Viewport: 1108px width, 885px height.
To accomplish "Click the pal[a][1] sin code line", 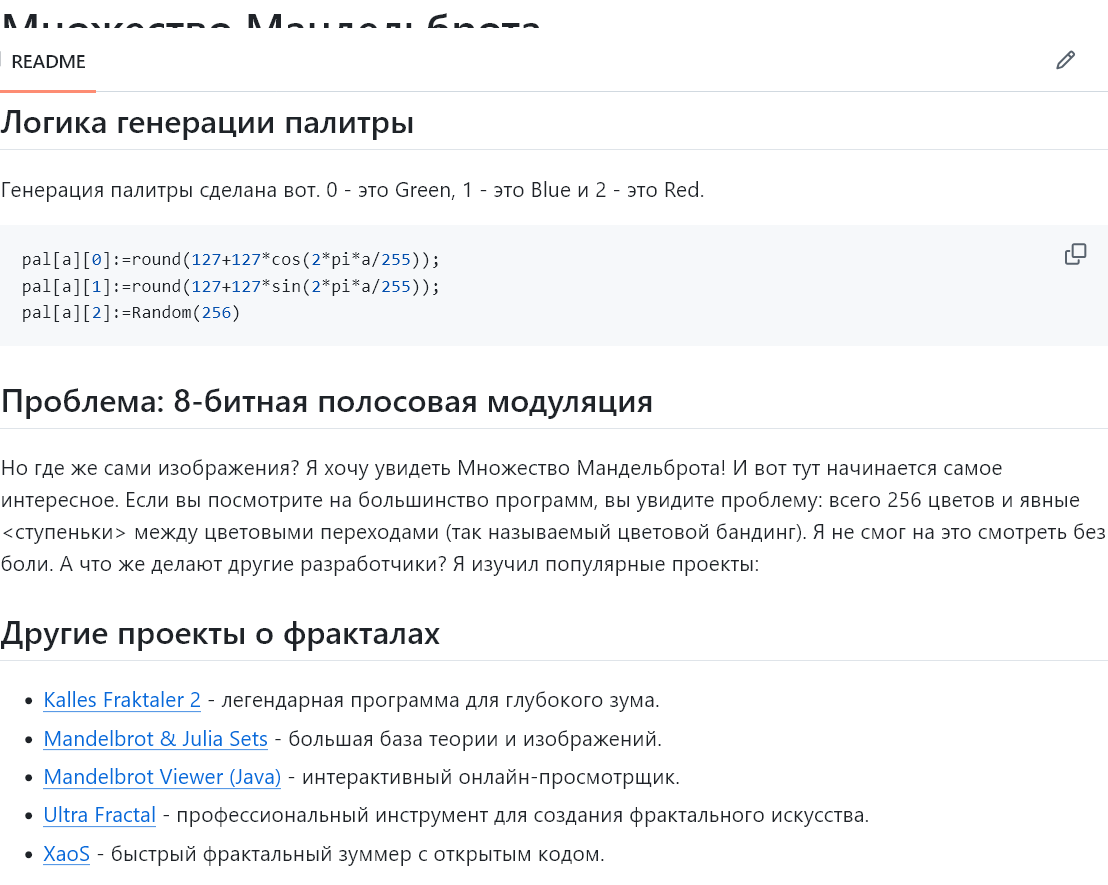I will pyautogui.click(x=230, y=286).
